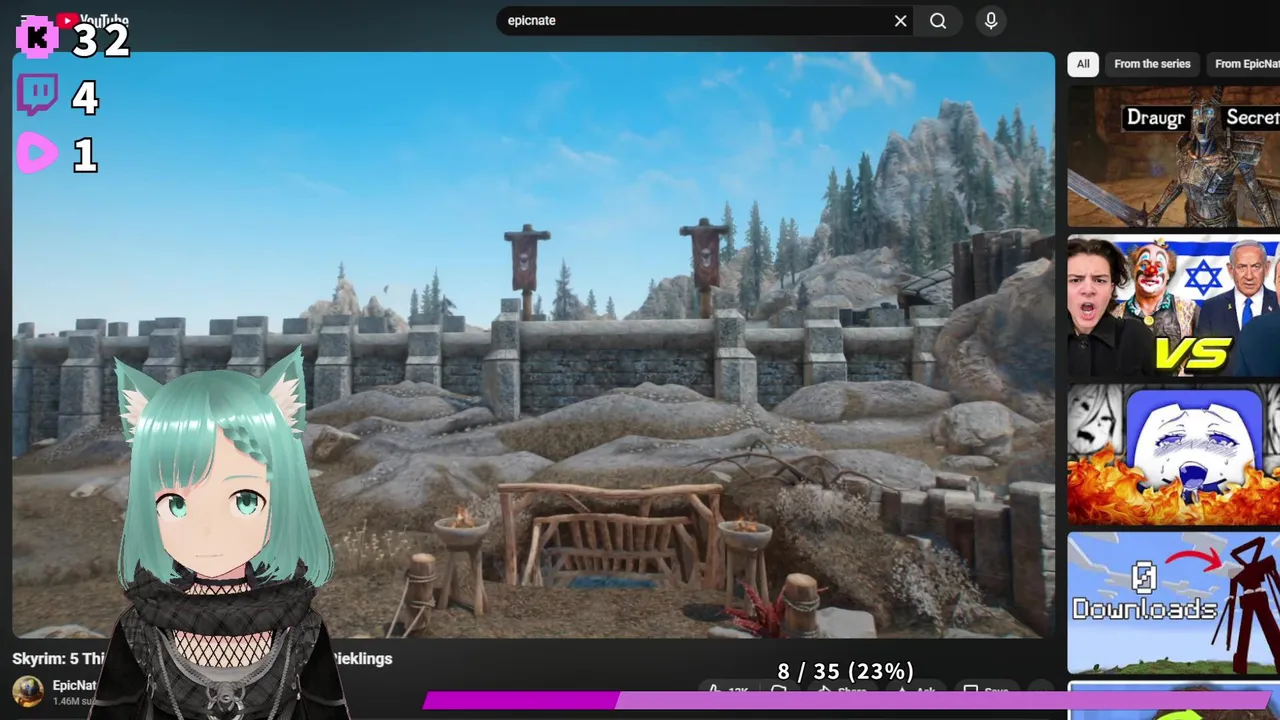Click the magnifying glass search icon
The width and height of the screenshot is (1280, 720).
(938, 20)
